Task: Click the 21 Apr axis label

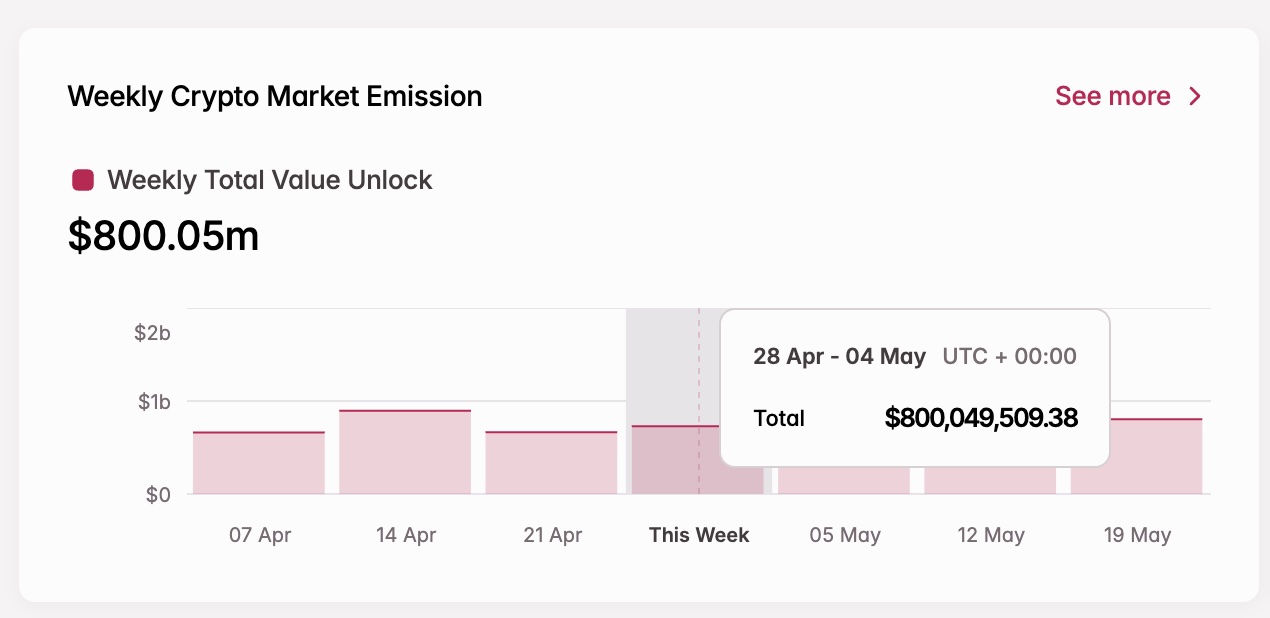Action: pyautogui.click(x=552, y=535)
